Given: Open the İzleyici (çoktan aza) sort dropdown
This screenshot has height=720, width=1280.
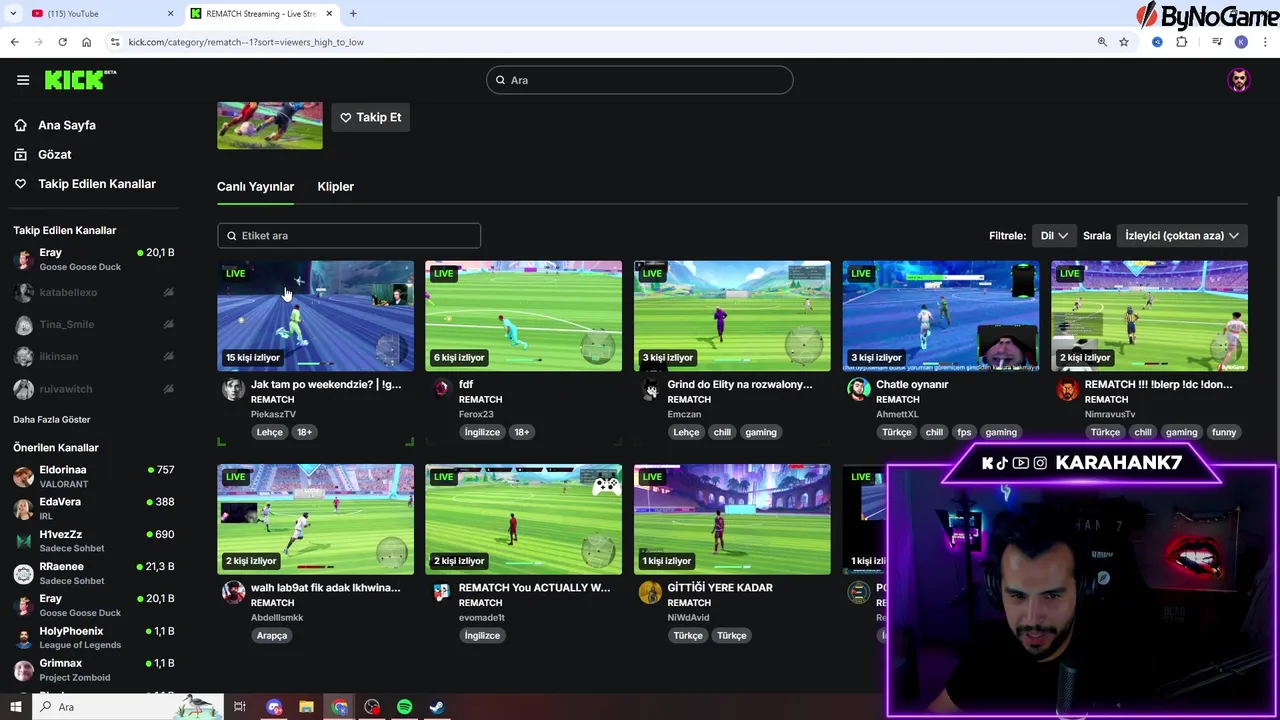Looking at the screenshot, I should 1182,235.
